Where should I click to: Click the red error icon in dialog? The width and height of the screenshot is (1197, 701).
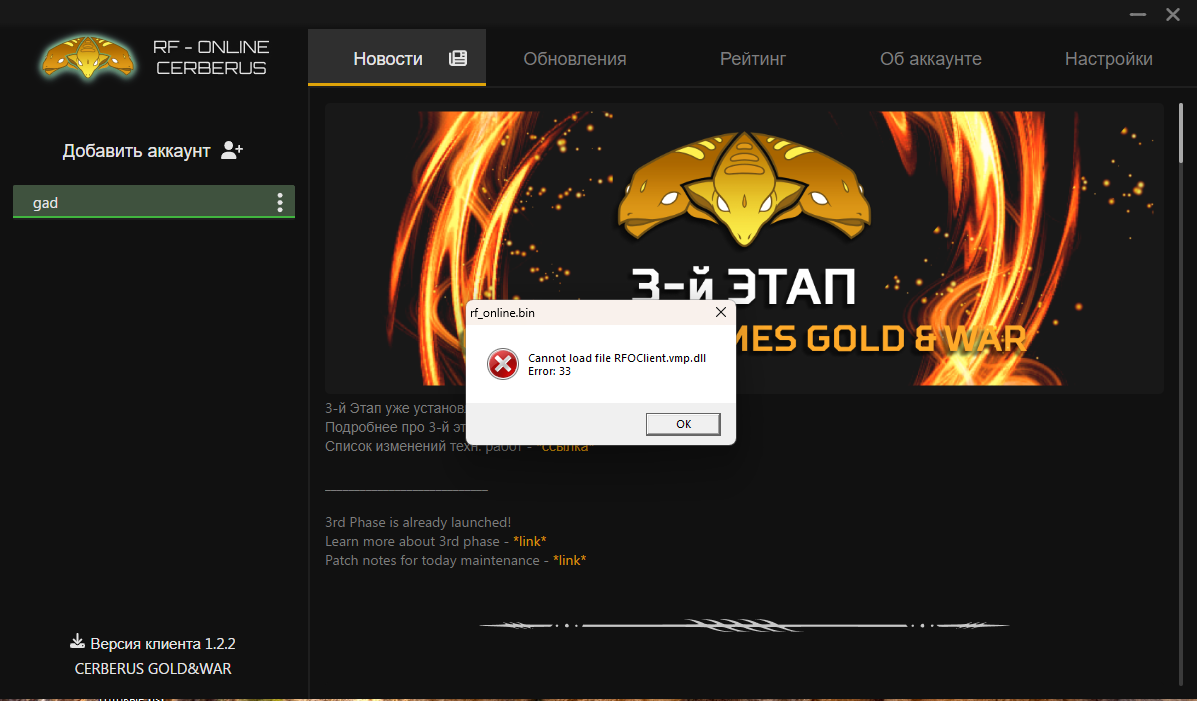502,364
